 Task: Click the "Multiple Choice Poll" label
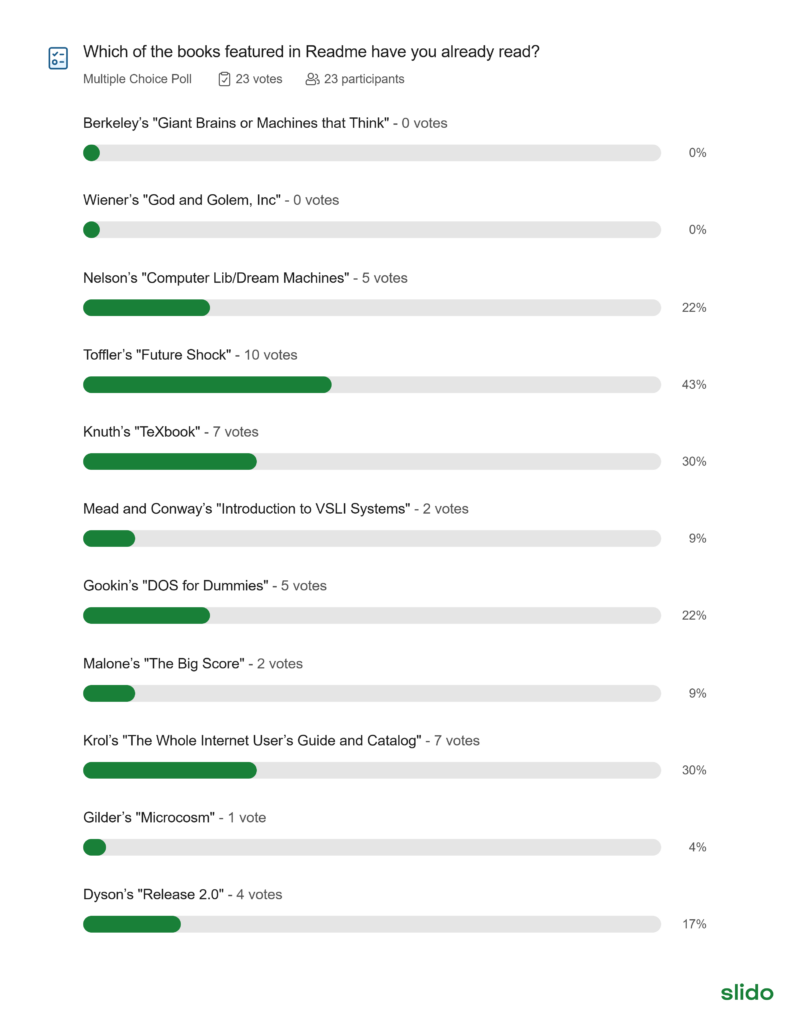[137, 79]
